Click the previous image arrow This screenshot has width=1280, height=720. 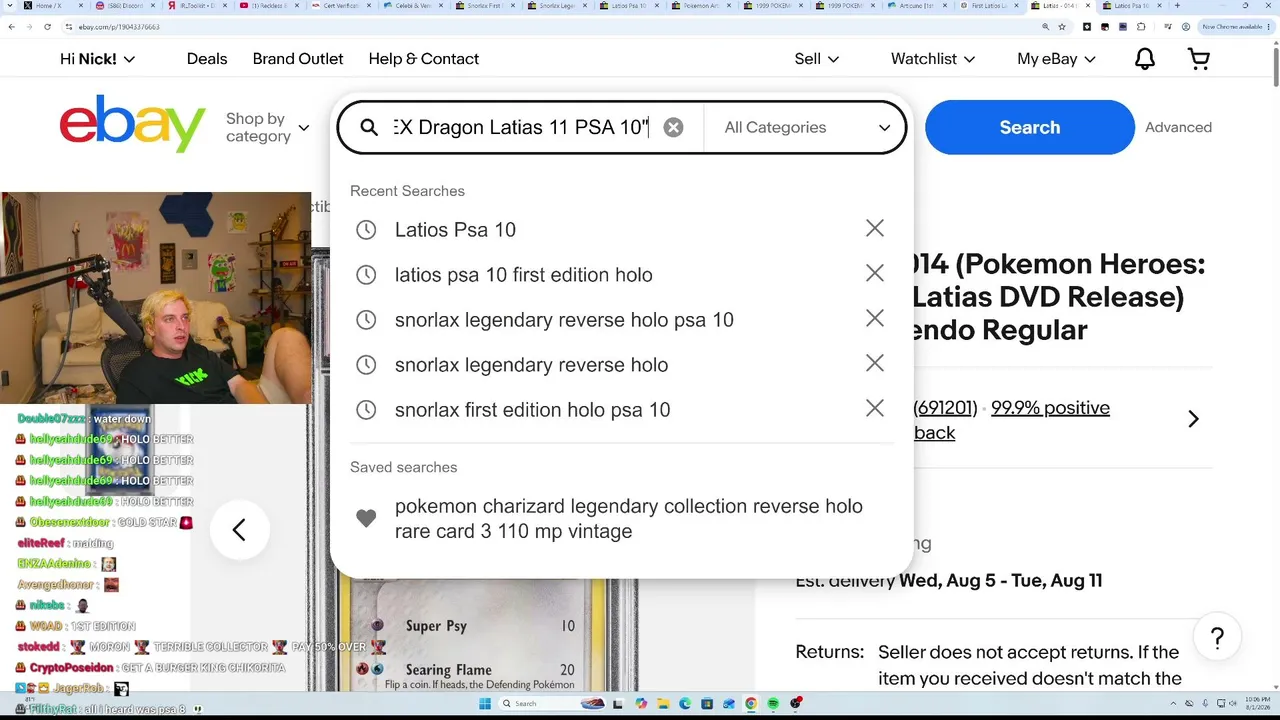pyautogui.click(x=239, y=530)
